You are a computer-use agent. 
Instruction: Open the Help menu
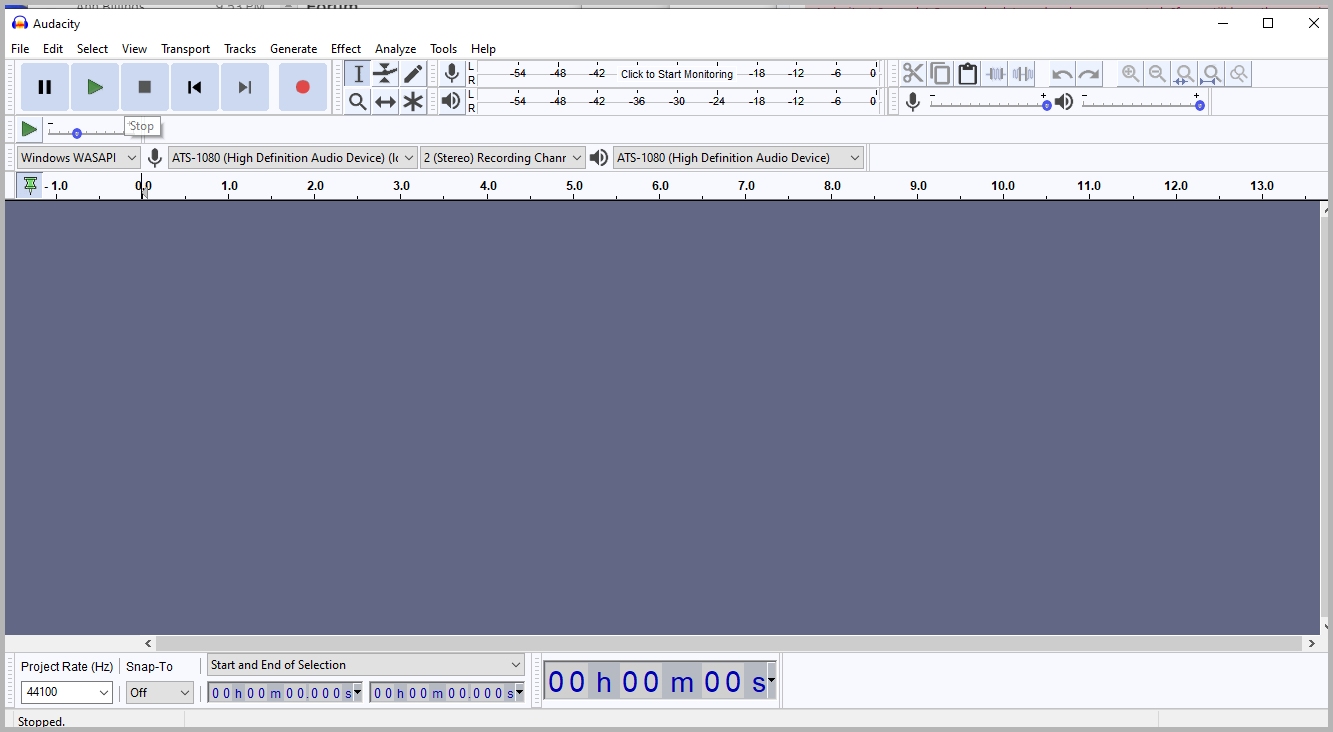pyautogui.click(x=483, y=49)
